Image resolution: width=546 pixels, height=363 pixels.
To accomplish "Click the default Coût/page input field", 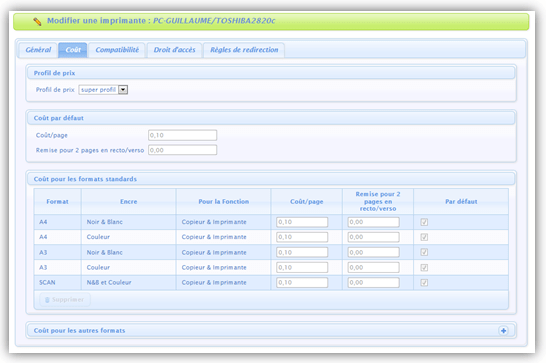I will click(x=182, y=135).
